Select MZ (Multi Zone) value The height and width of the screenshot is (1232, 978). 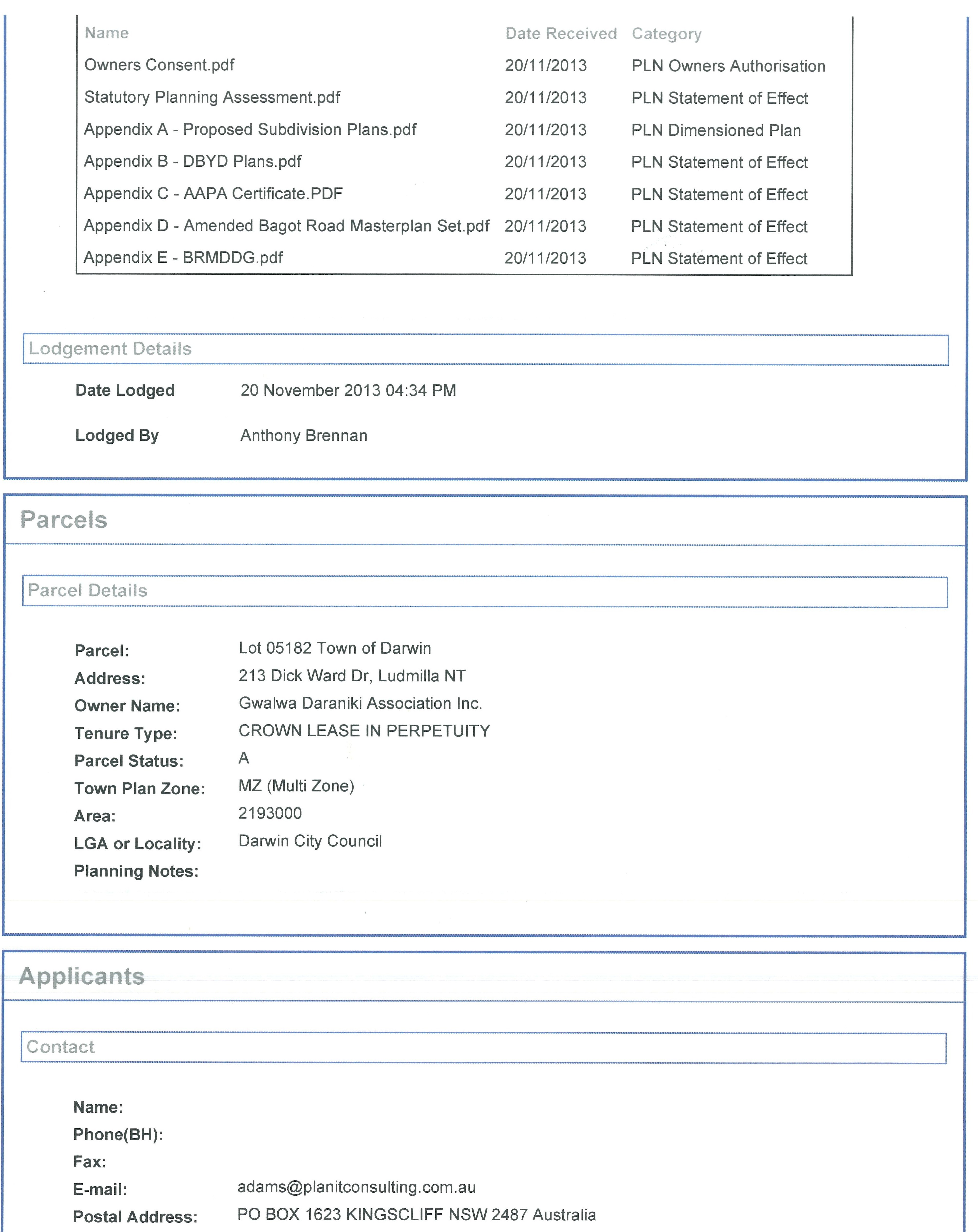(x=296, y=786)
